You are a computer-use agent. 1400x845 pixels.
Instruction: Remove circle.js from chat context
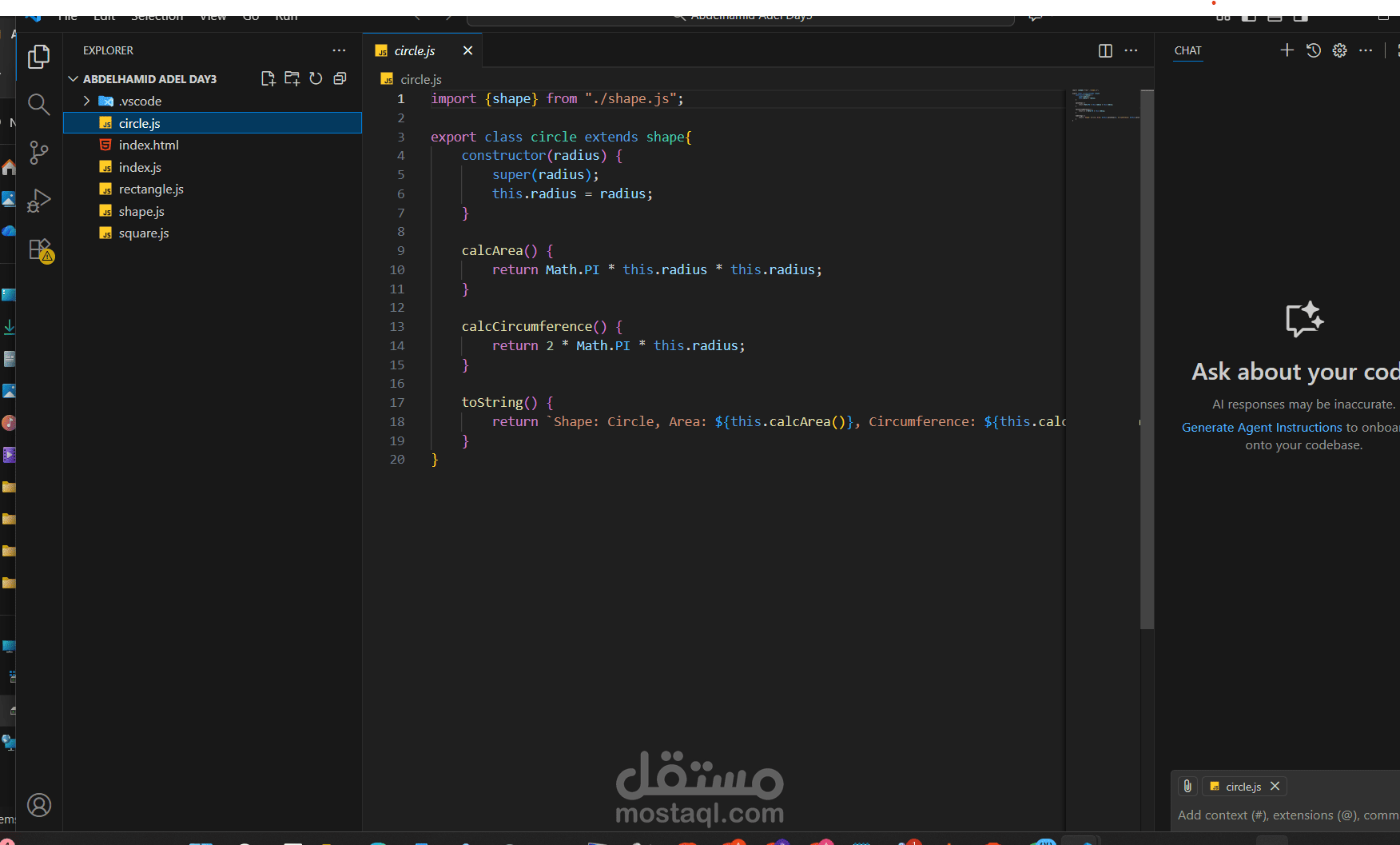1275,786
